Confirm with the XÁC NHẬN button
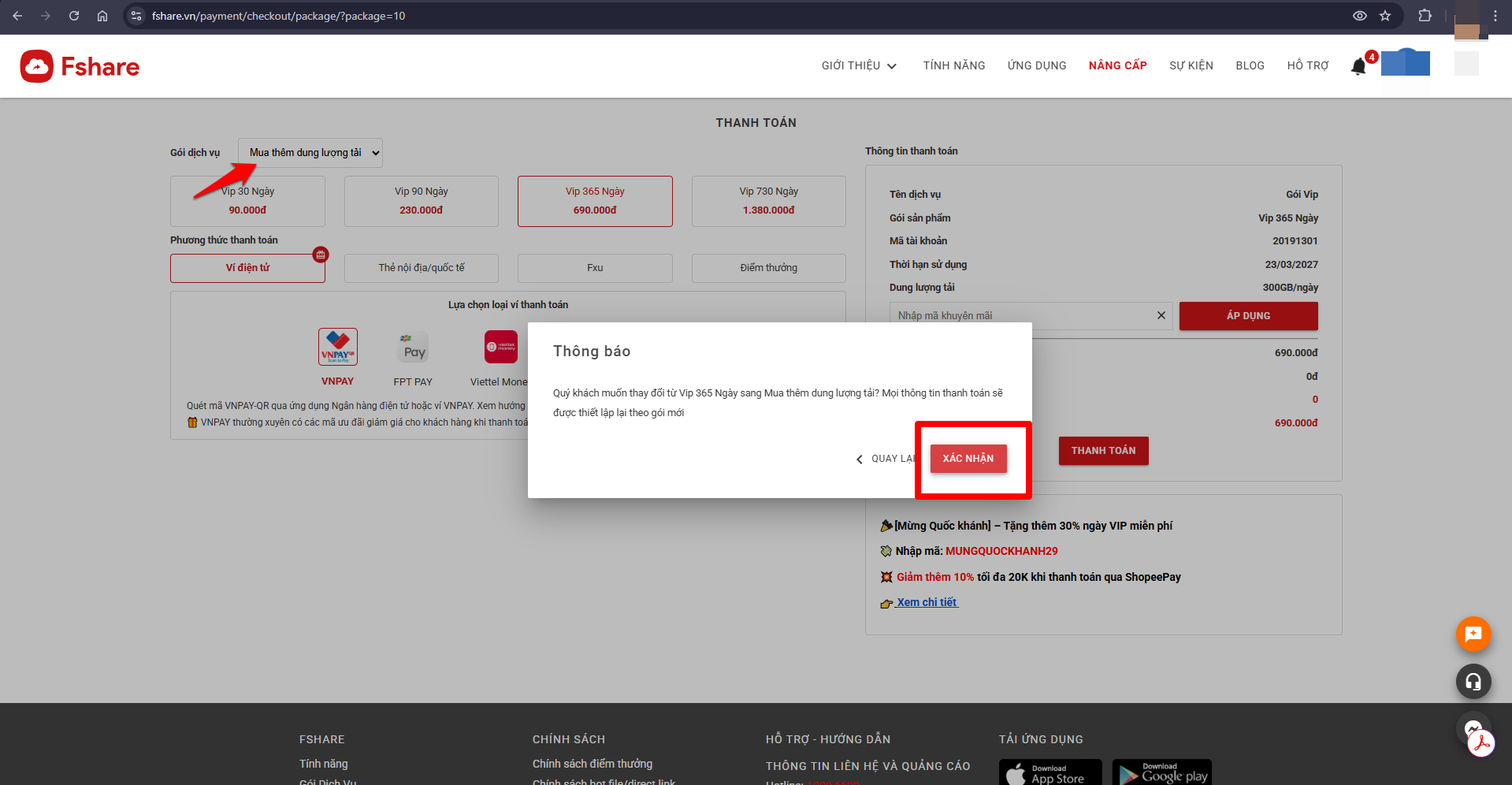Image resolution: width=1512 pixels, height=785 pixels. [x=968, y=459]
